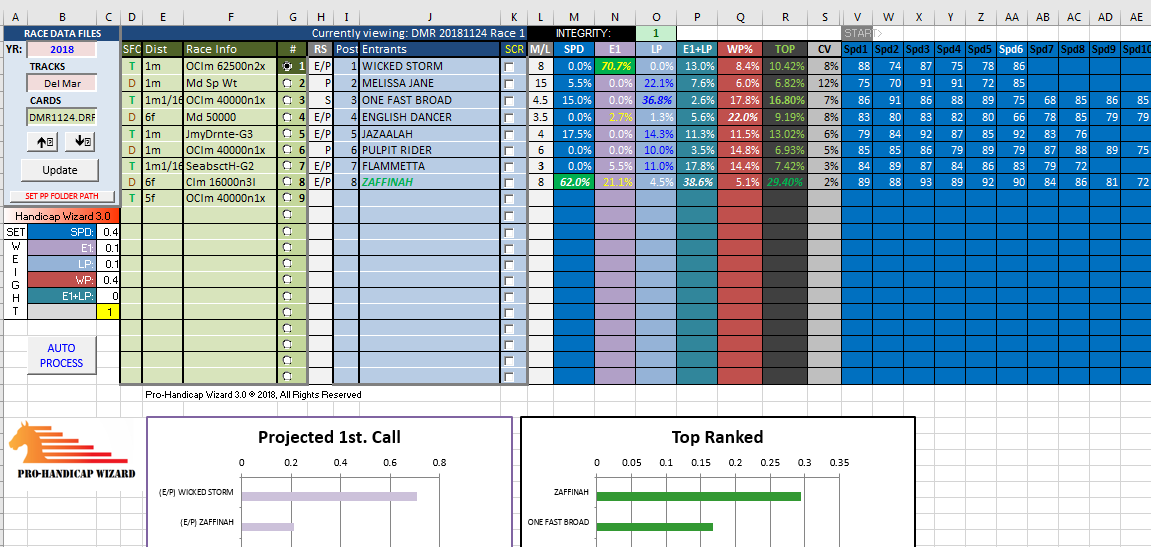Select race 9 radio button

coord(289,199)
